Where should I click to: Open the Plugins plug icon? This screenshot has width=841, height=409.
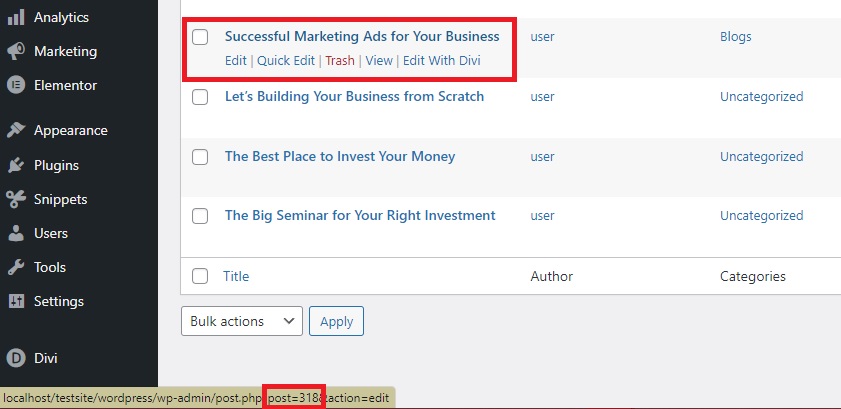(x=16, y=165)
